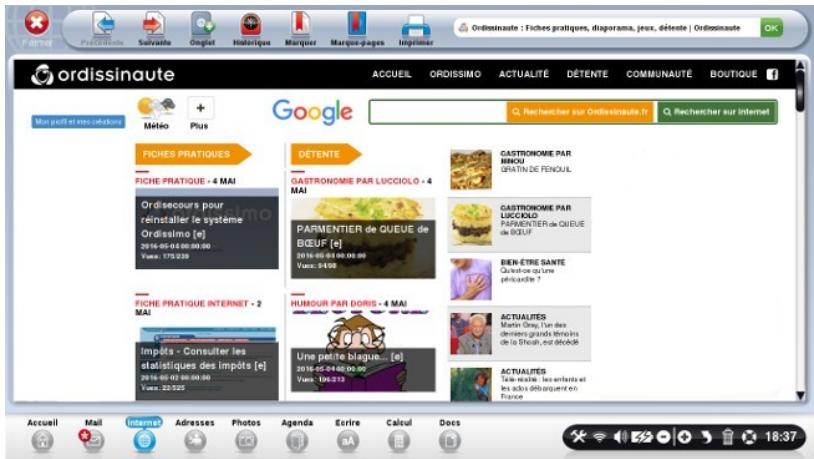Click Rechercher sur Ordissinaute.fr
The width and height of the screenshot is (814, 459).
[x=581, y=112]
